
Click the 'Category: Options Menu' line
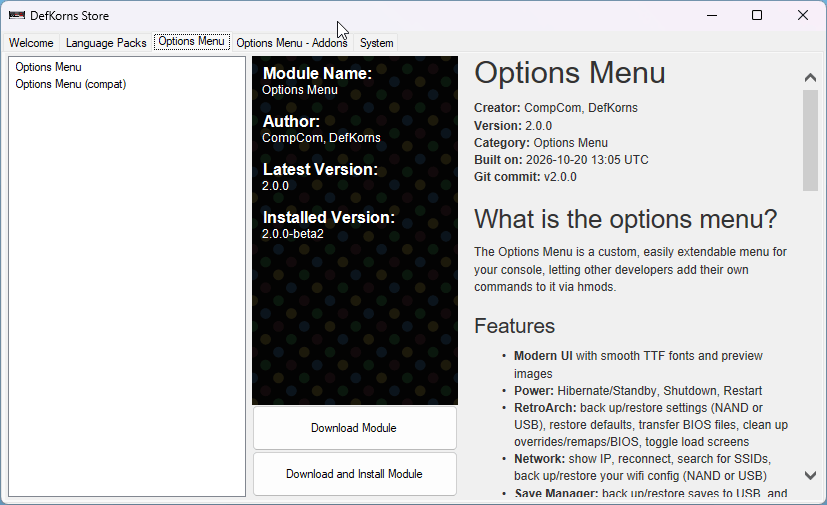pos(541,143)
